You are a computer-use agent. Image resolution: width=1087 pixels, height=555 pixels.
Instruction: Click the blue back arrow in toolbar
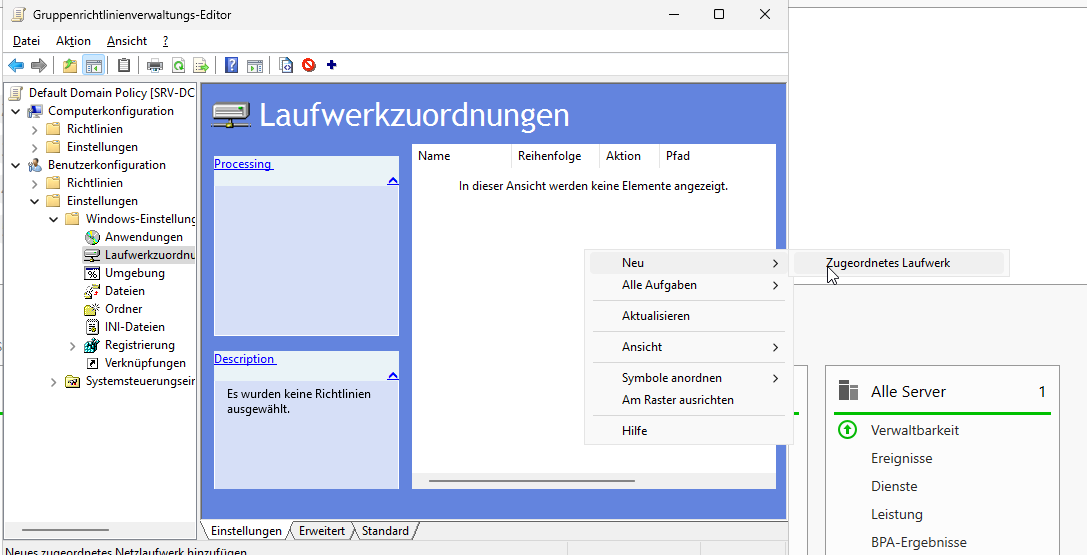(16, 66)
